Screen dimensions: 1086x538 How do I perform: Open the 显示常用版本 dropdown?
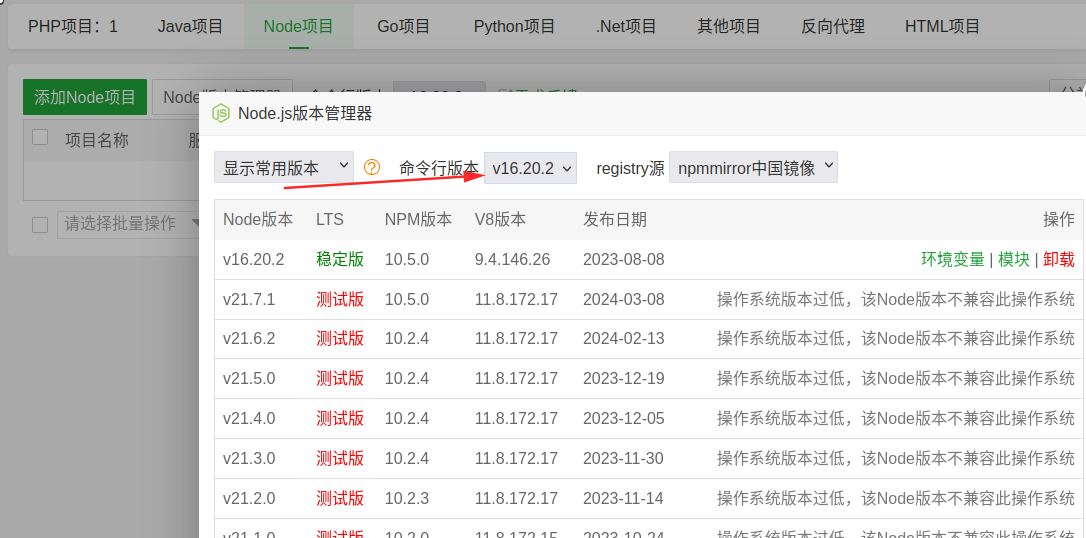(284, 168)
